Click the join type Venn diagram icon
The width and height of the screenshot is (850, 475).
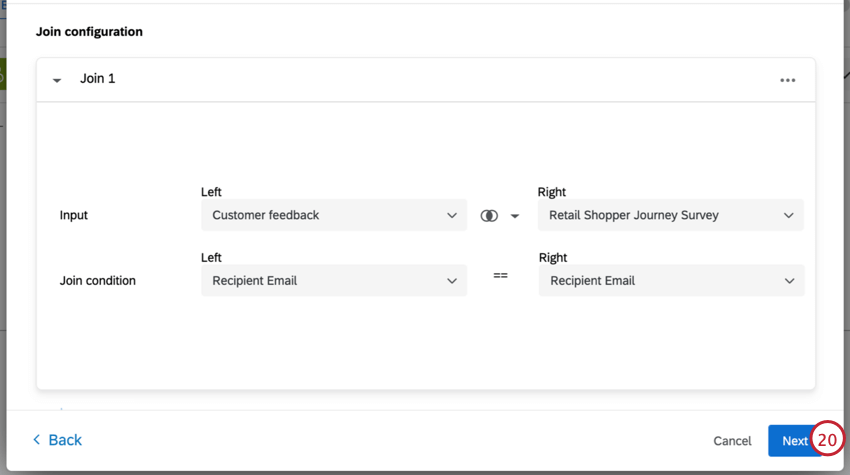coord(489,215)
